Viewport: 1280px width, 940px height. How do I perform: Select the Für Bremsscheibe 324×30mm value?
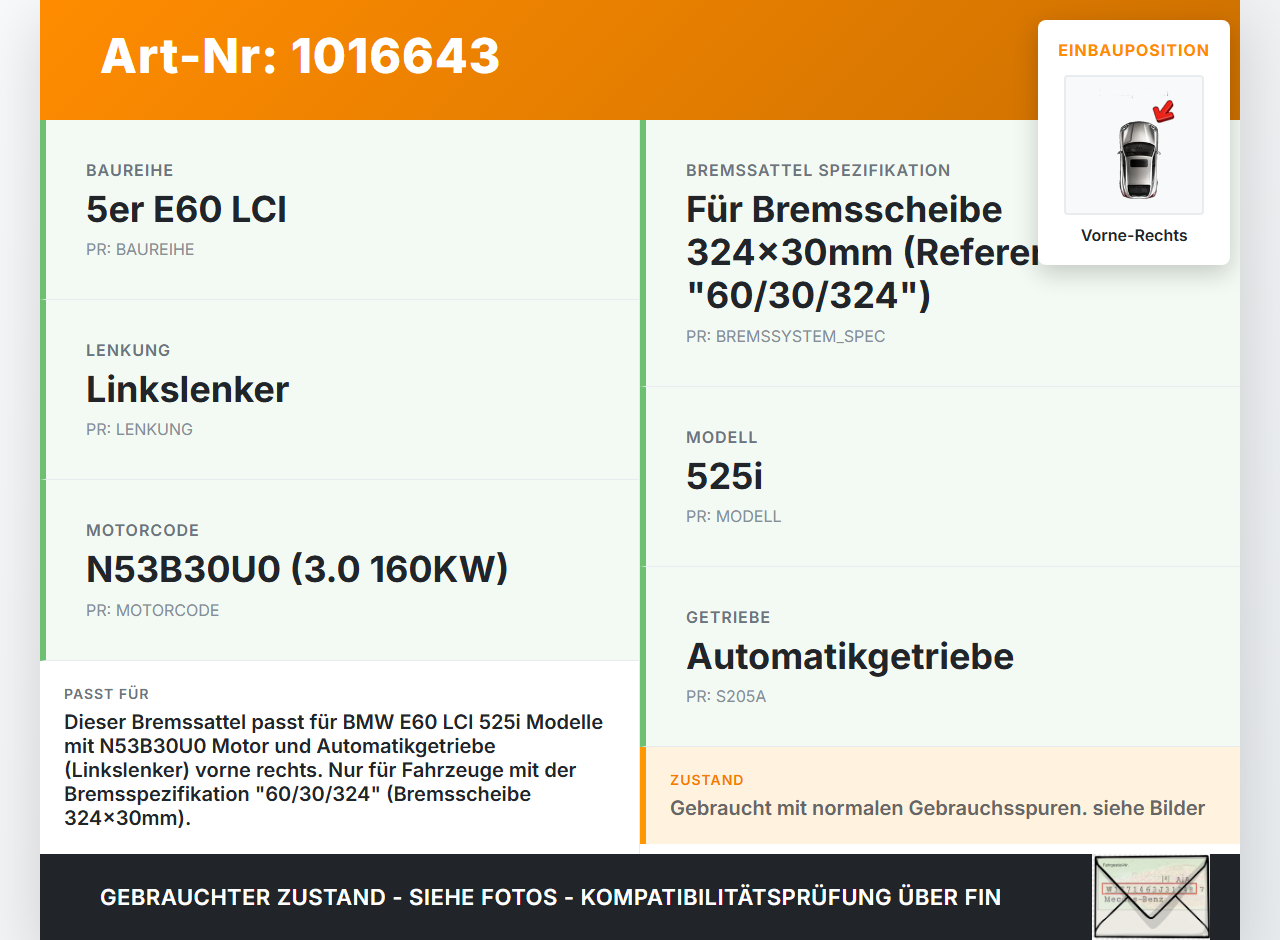pyautogui.click(x=862, y=253)
